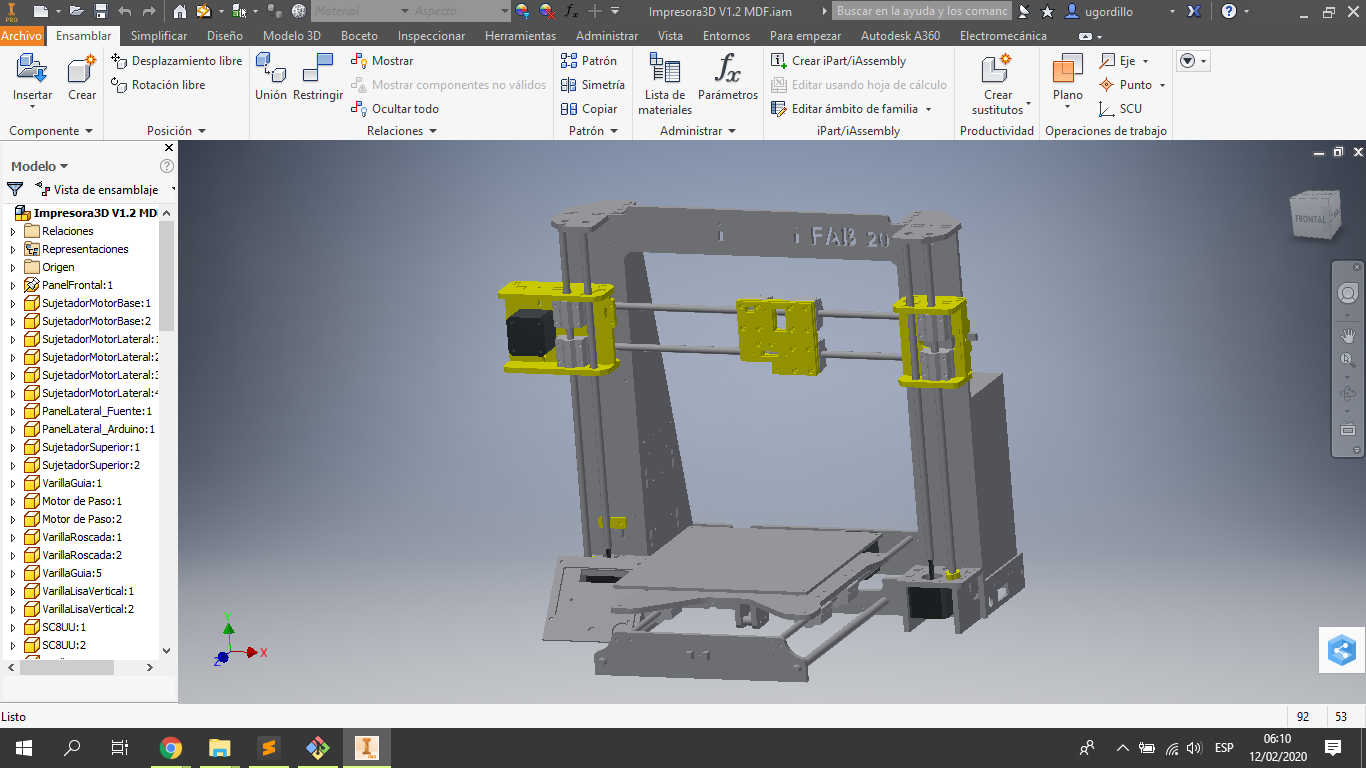Click the Home icon in the quick access toolbar
Screen dimensions: 1366x768
point(179,11)
